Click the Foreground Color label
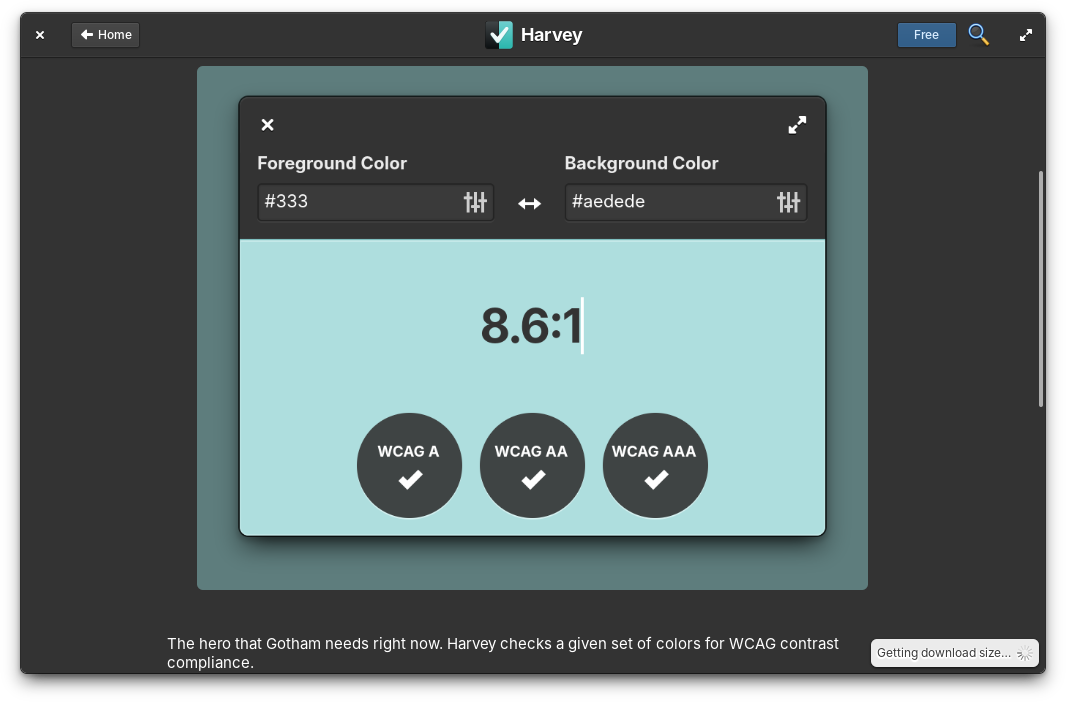Viewport: 1066px width, 702px height. (332, 163)
